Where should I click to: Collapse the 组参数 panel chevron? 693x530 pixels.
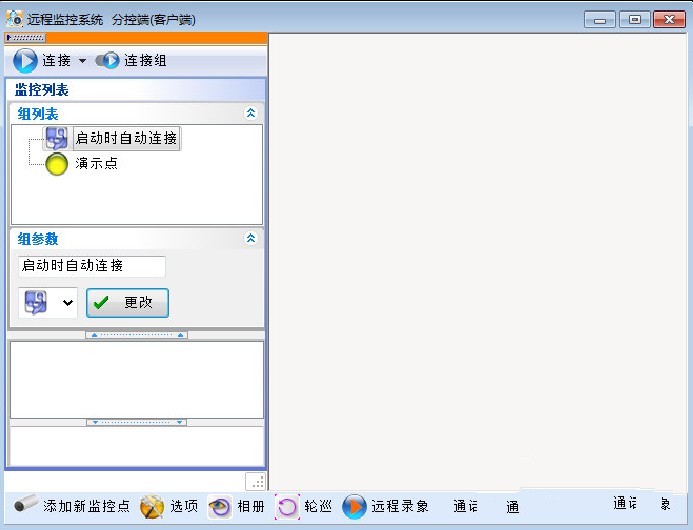click(251, 239)
